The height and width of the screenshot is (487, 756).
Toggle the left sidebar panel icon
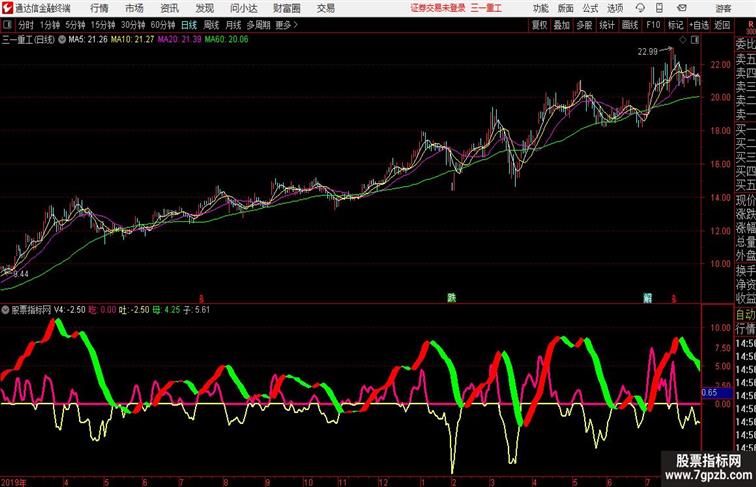(7, 25)
